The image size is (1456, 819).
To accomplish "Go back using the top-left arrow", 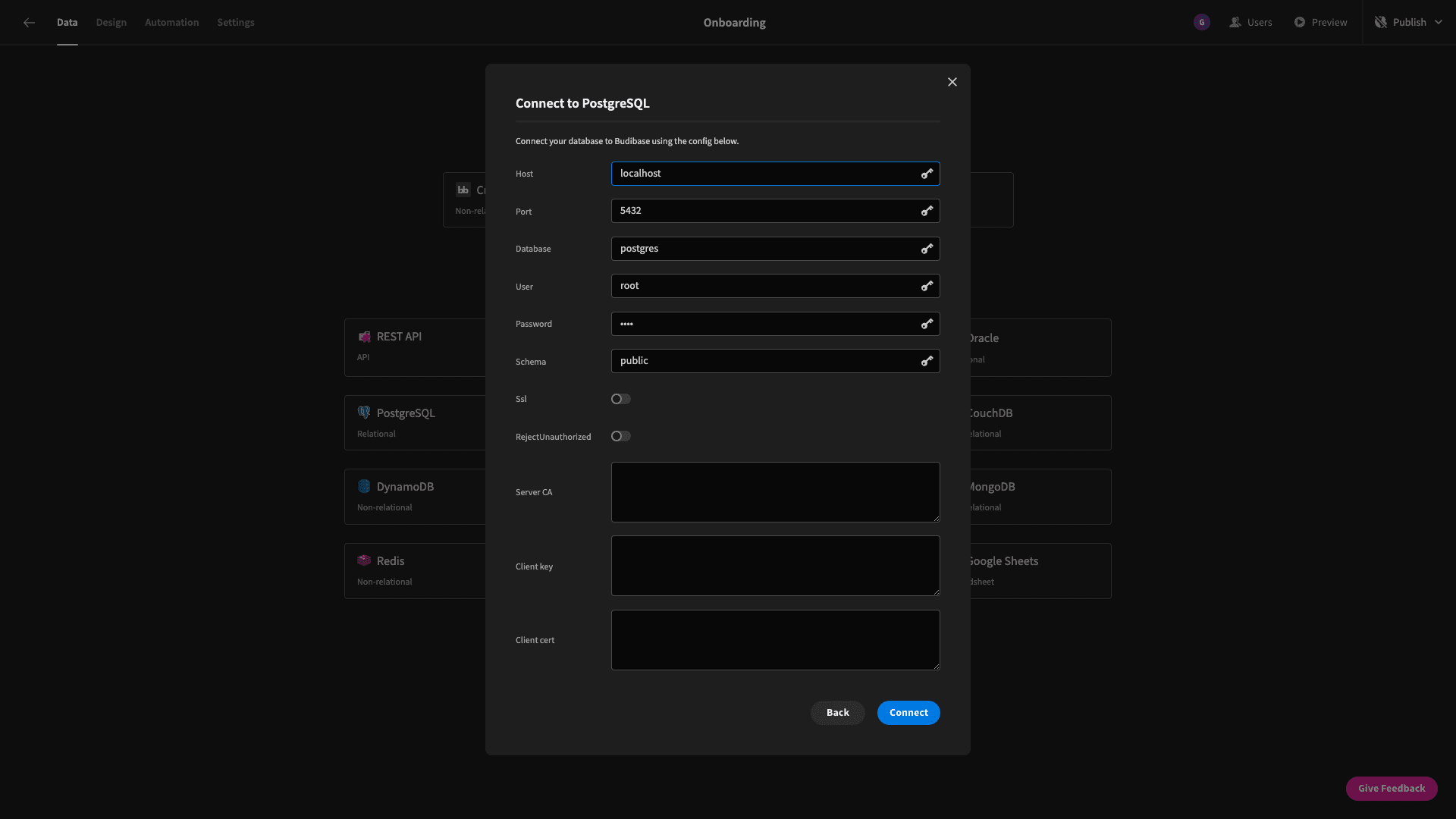I will (29, 23).
